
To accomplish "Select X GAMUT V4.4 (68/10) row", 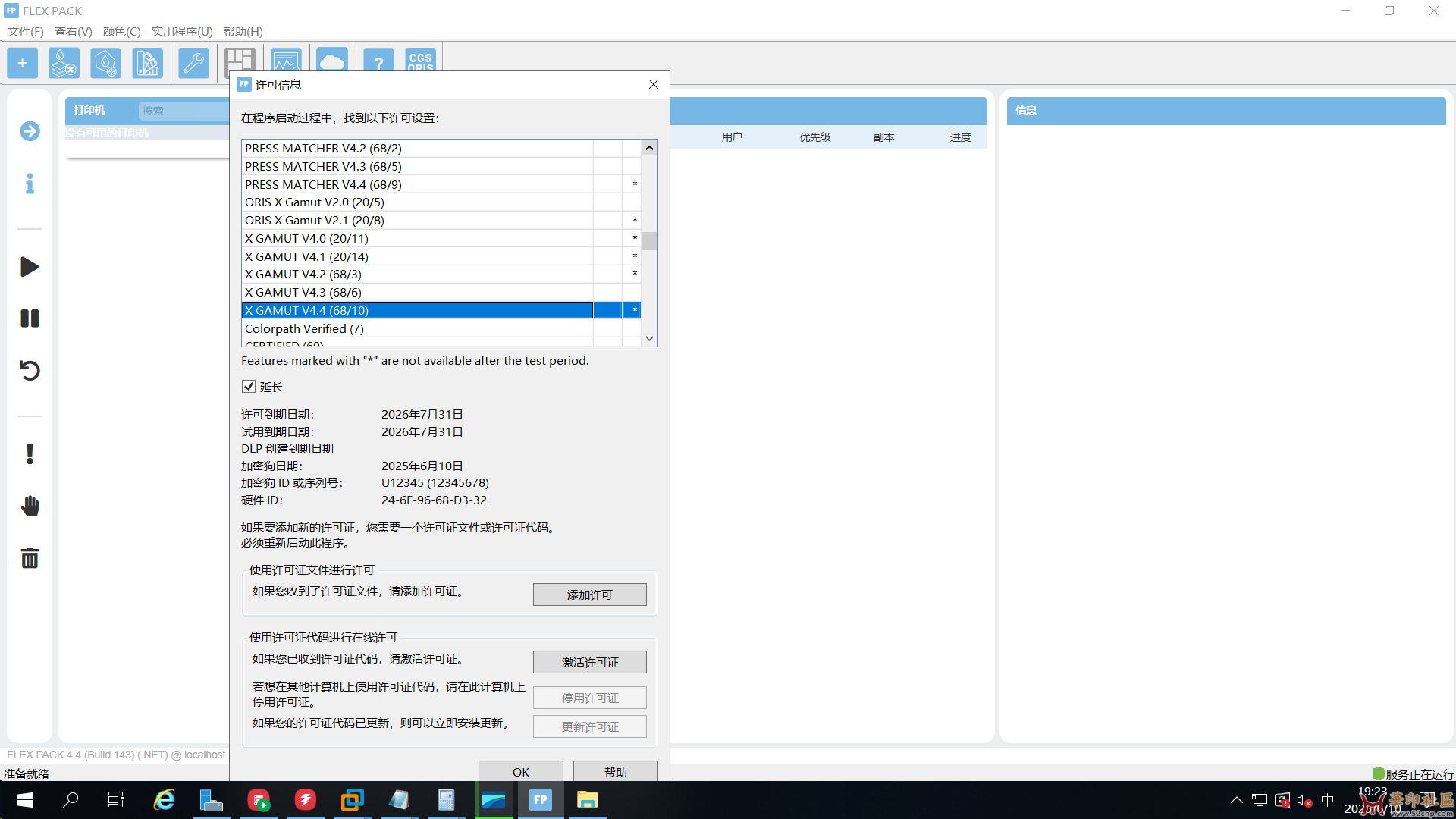I will point(441,310).
